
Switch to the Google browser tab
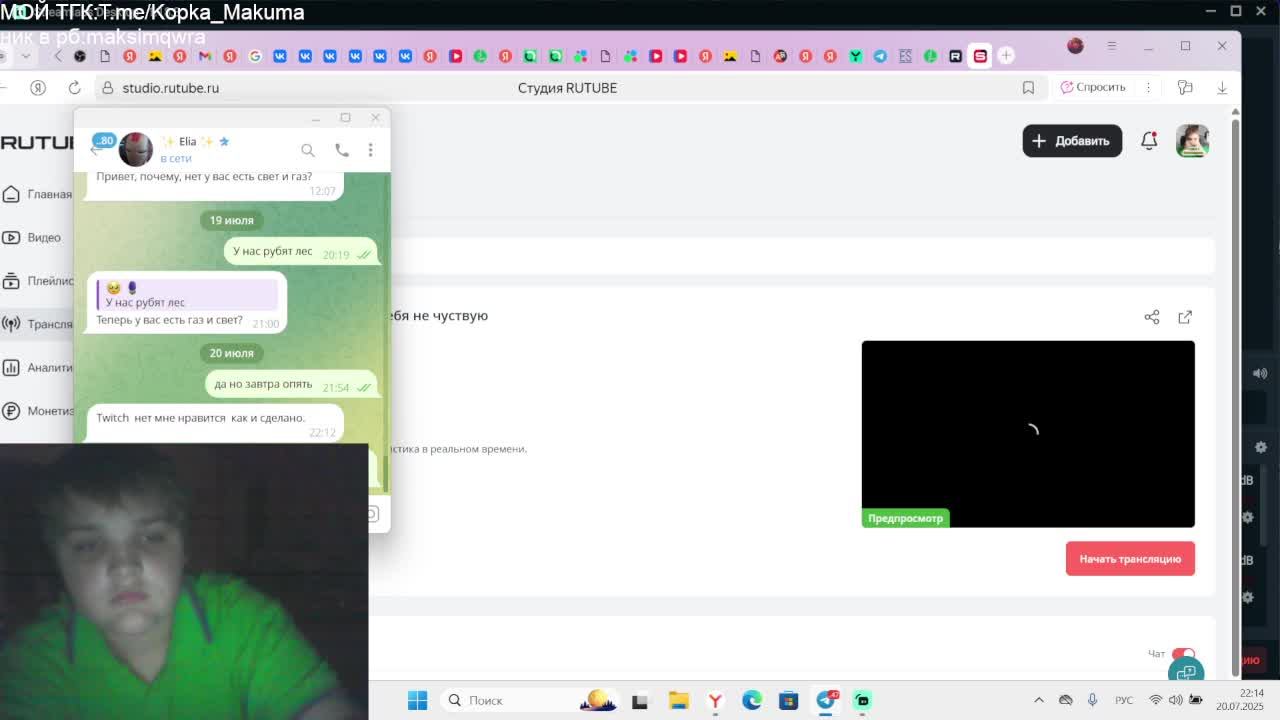[255, 56]
